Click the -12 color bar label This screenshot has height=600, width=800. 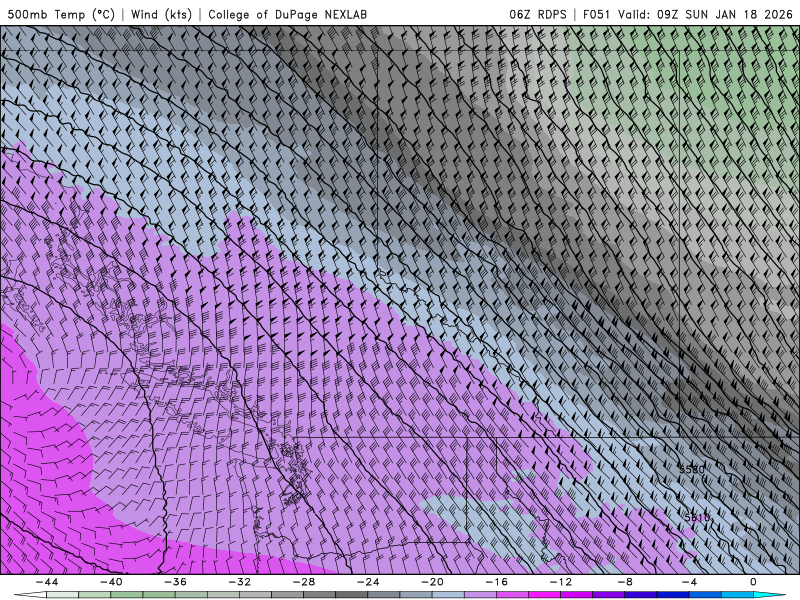[561, 582]
